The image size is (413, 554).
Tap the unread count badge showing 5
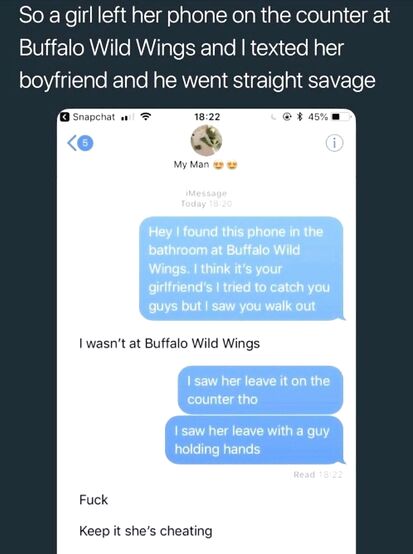[86, 143]
